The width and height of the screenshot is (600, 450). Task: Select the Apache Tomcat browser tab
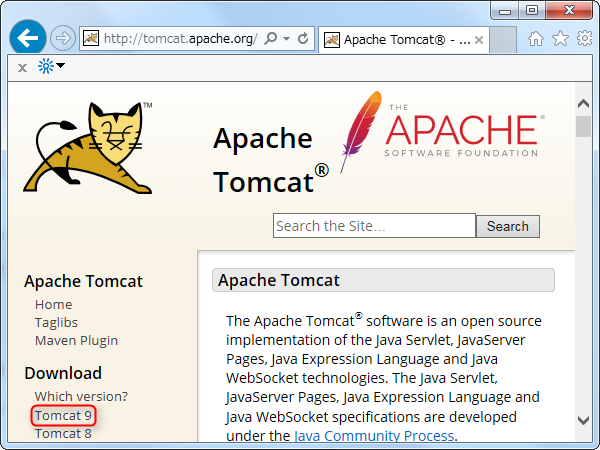click(x=403, y=40)
